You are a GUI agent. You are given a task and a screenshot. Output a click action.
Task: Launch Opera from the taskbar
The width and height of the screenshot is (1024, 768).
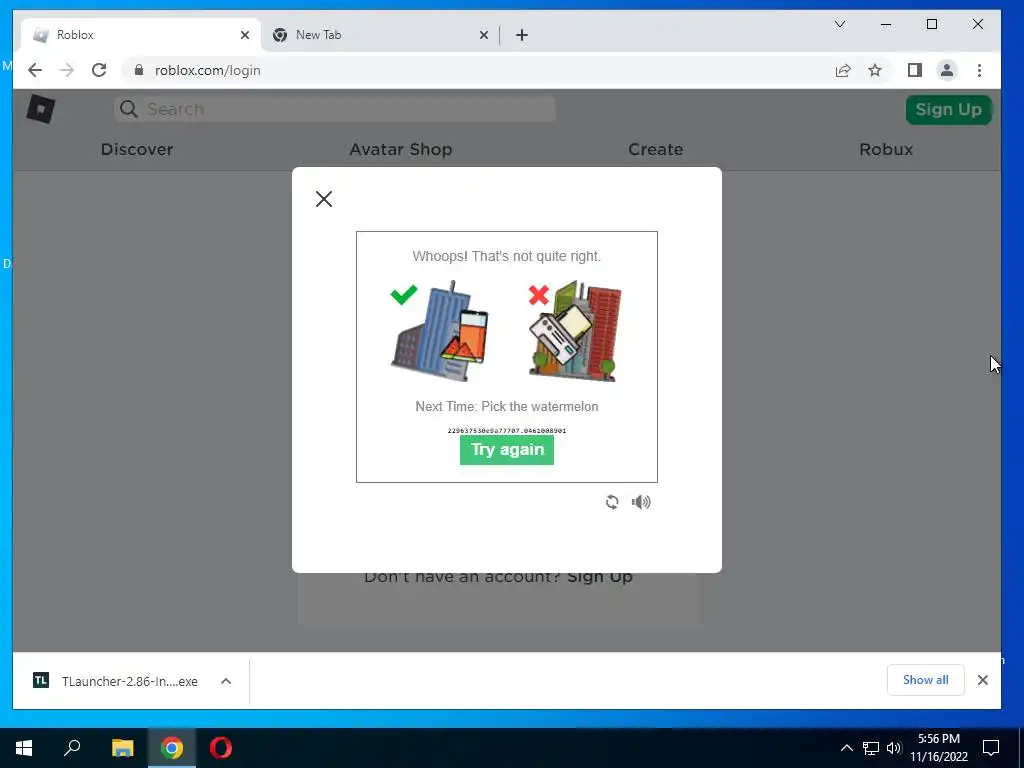pyautogui.click(x=221, y=748)
